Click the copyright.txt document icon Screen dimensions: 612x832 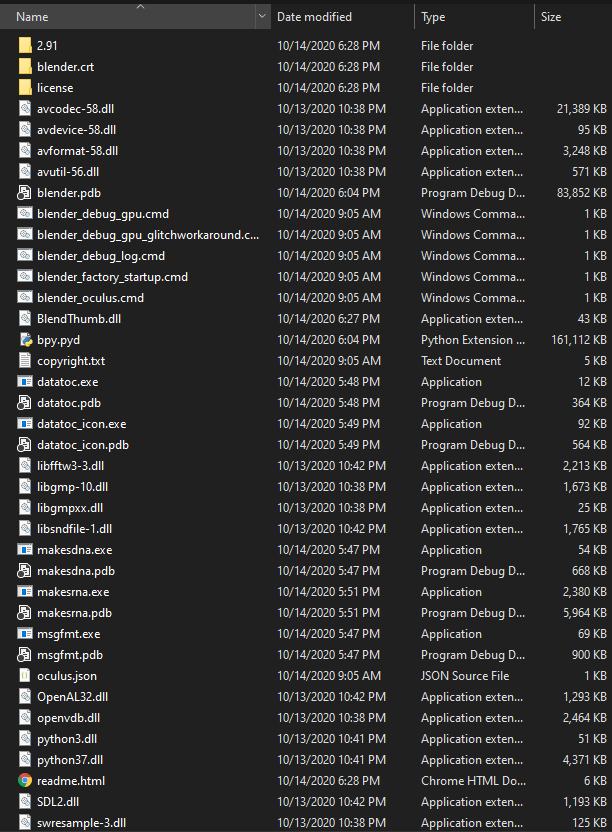click(x=25, y=361)
